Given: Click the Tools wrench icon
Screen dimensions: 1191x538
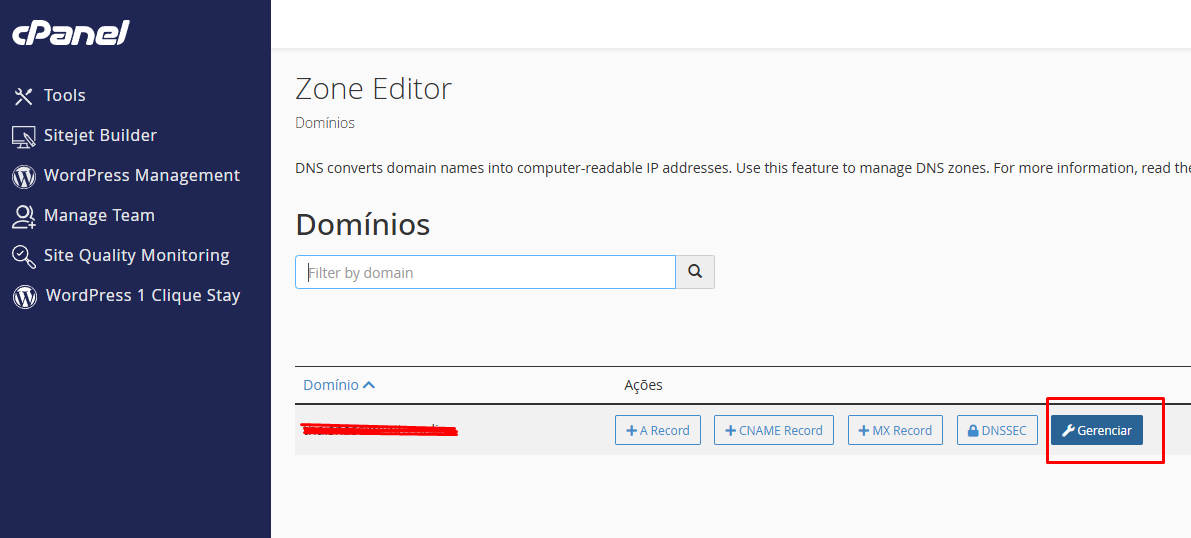Looking at the screenshot, I should click(x=24, y=97).
